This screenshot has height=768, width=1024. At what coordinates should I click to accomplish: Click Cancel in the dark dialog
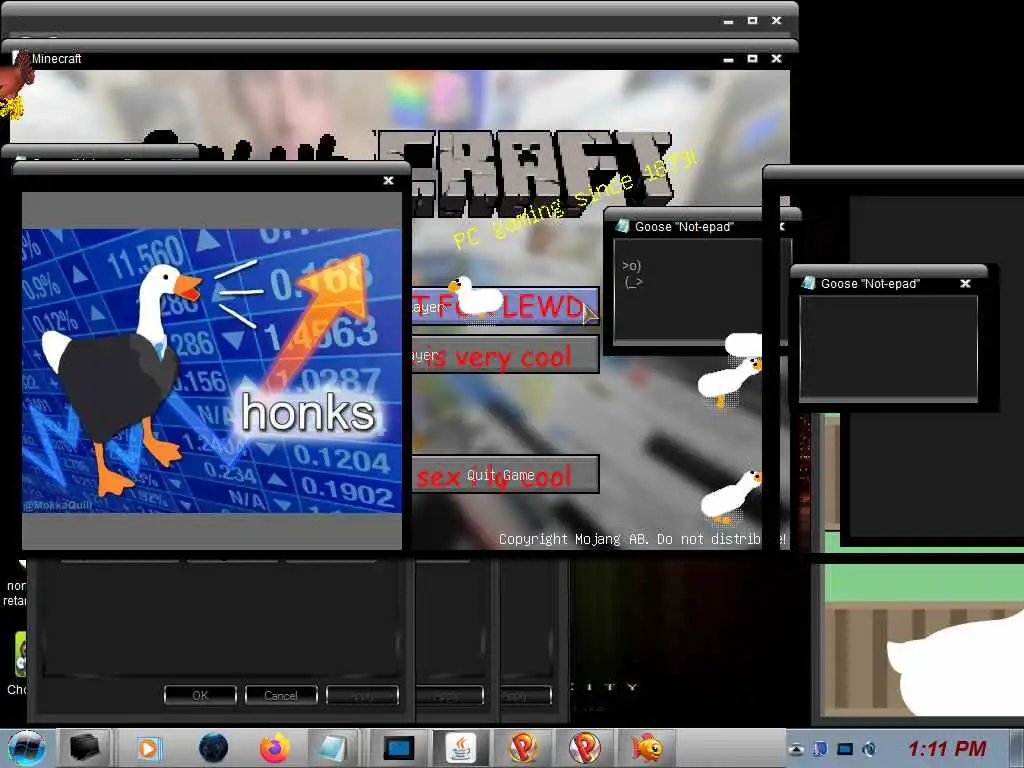tap(281, 696)
